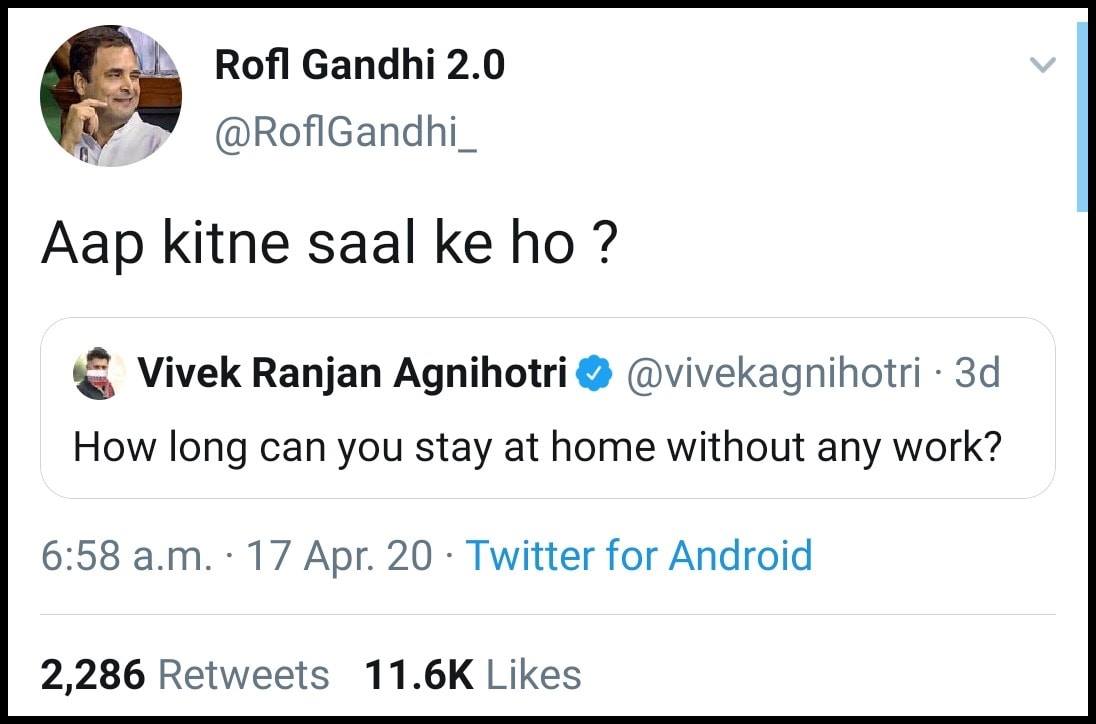Open the Twitter for Android source link

tap(639, 556)
